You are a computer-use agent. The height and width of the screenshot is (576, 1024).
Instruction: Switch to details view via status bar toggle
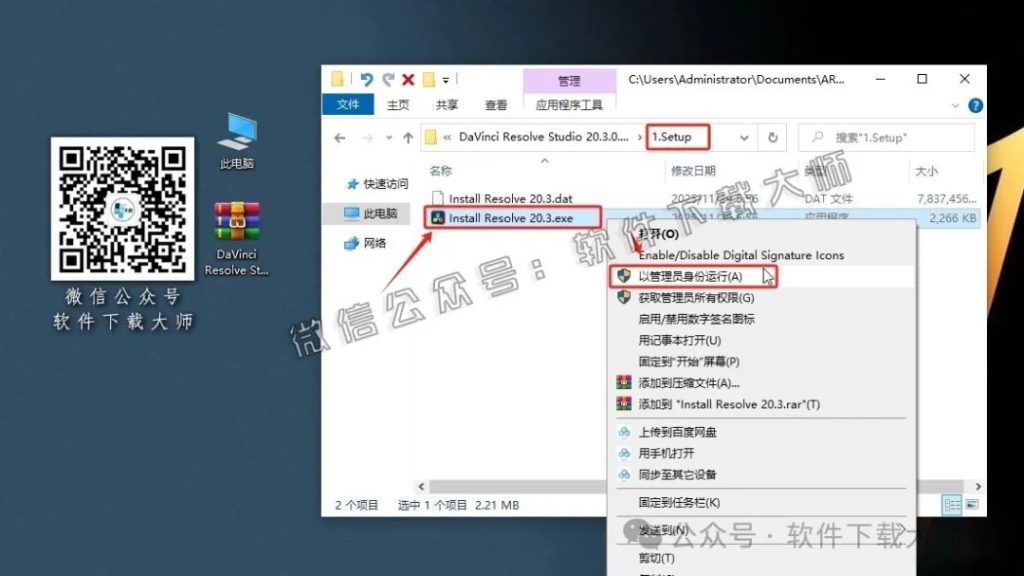(x=951, y=505)
